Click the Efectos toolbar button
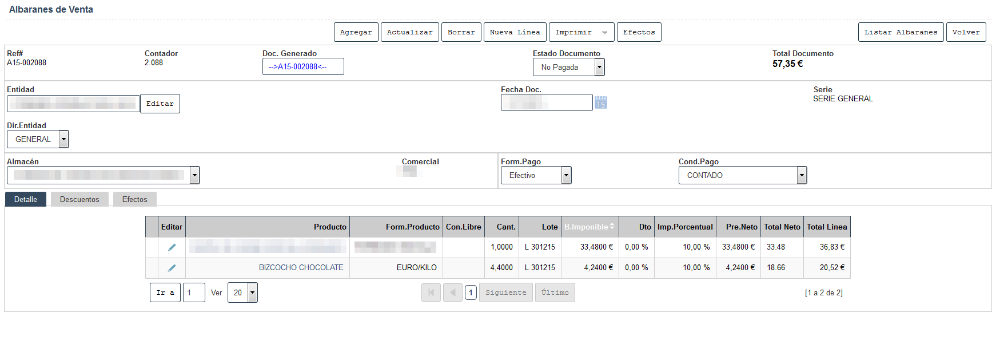 point(640,33)
